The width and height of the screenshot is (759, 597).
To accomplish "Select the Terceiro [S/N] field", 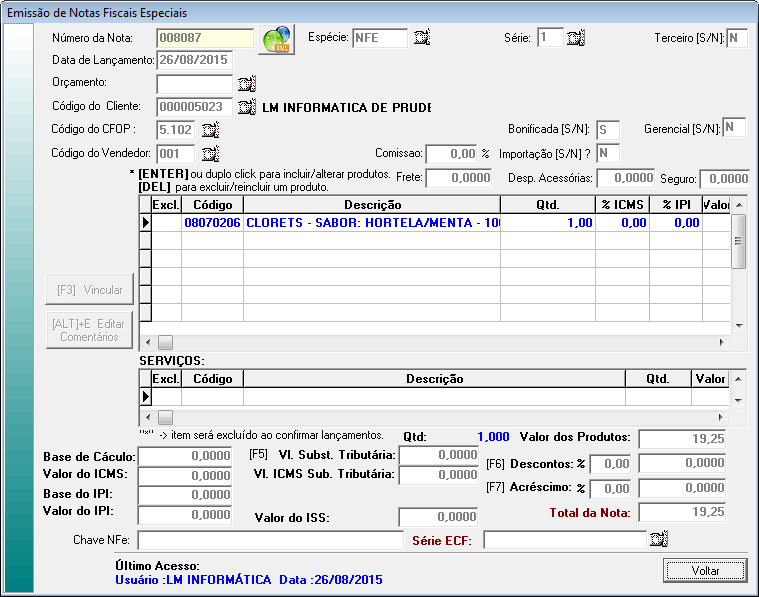I will click(736, 38).
